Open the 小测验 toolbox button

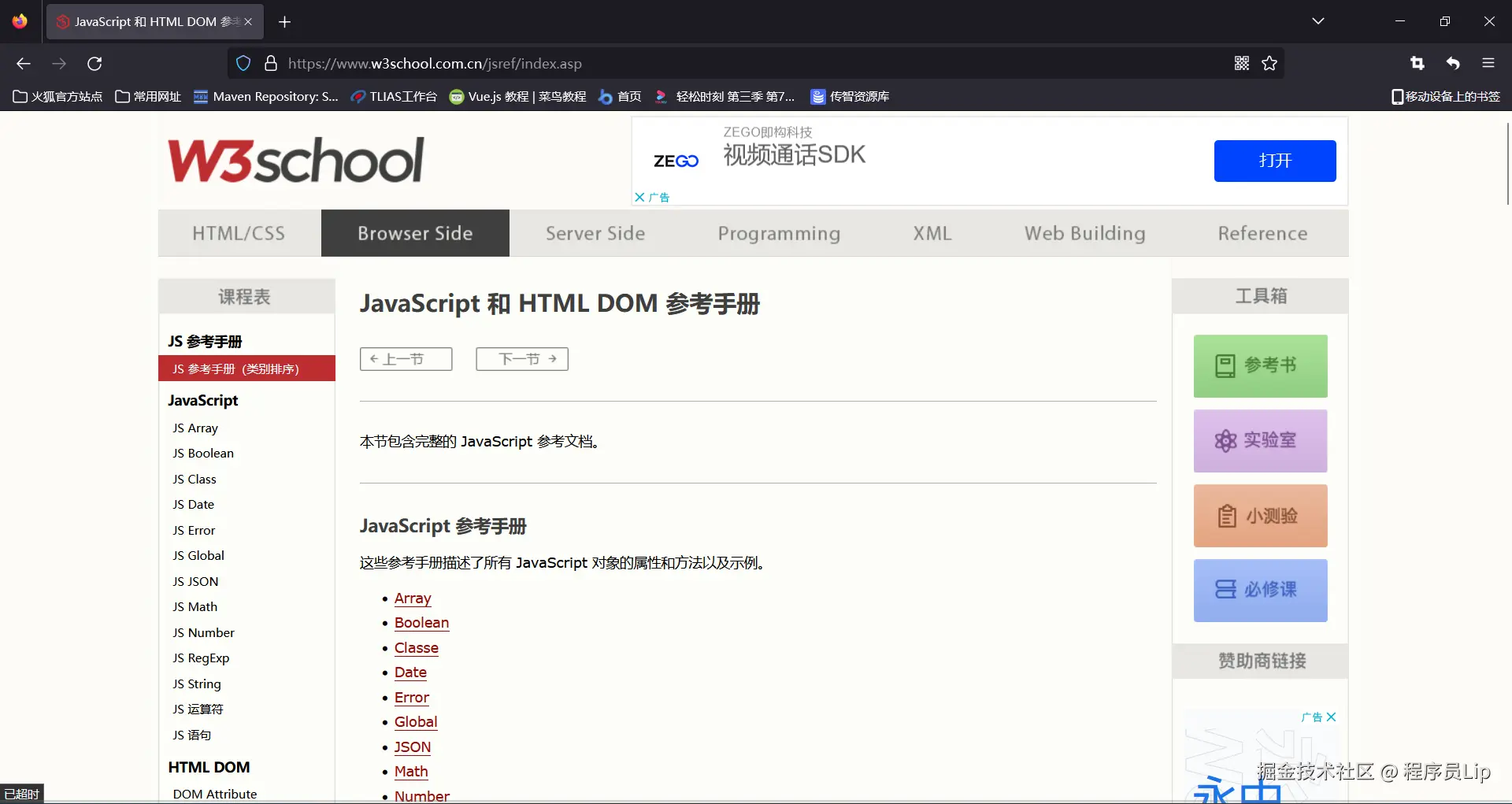[x=1260, y=516]
